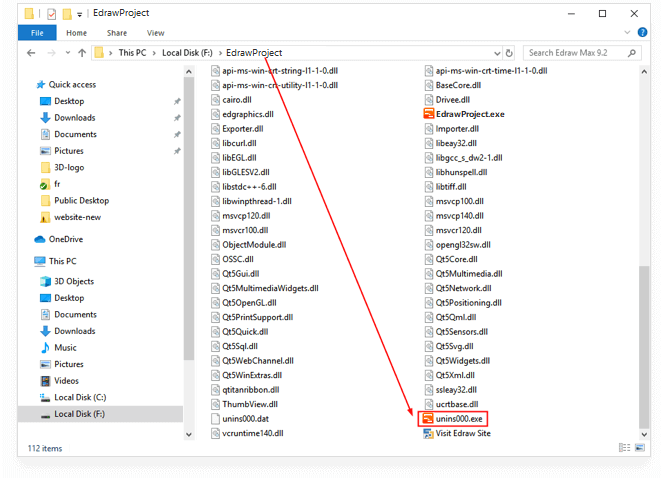Select This PC in the navigation pane
The width and height of the screenshot is (661, 478).
56,261
